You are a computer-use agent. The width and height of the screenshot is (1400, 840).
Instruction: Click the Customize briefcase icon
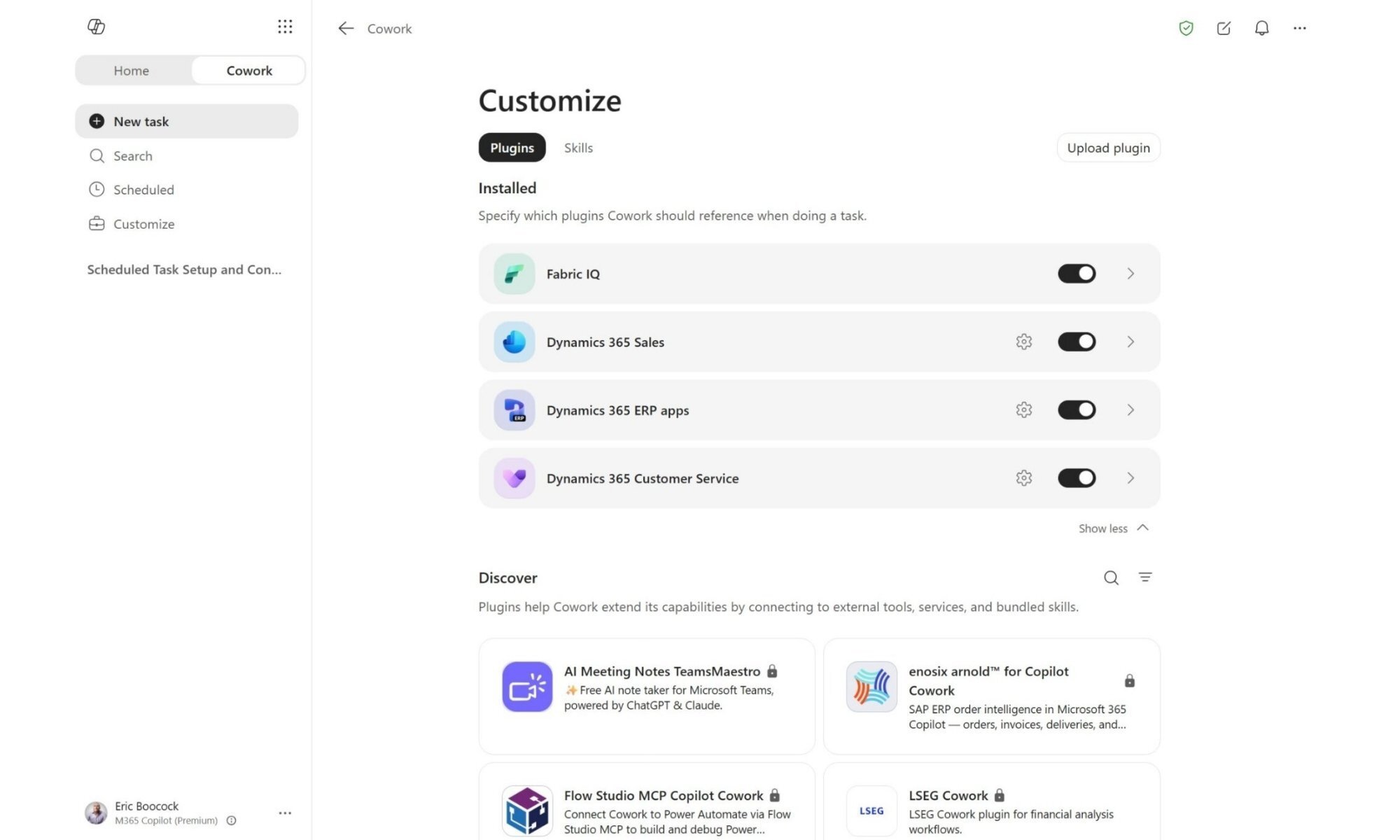coord(97,224)
